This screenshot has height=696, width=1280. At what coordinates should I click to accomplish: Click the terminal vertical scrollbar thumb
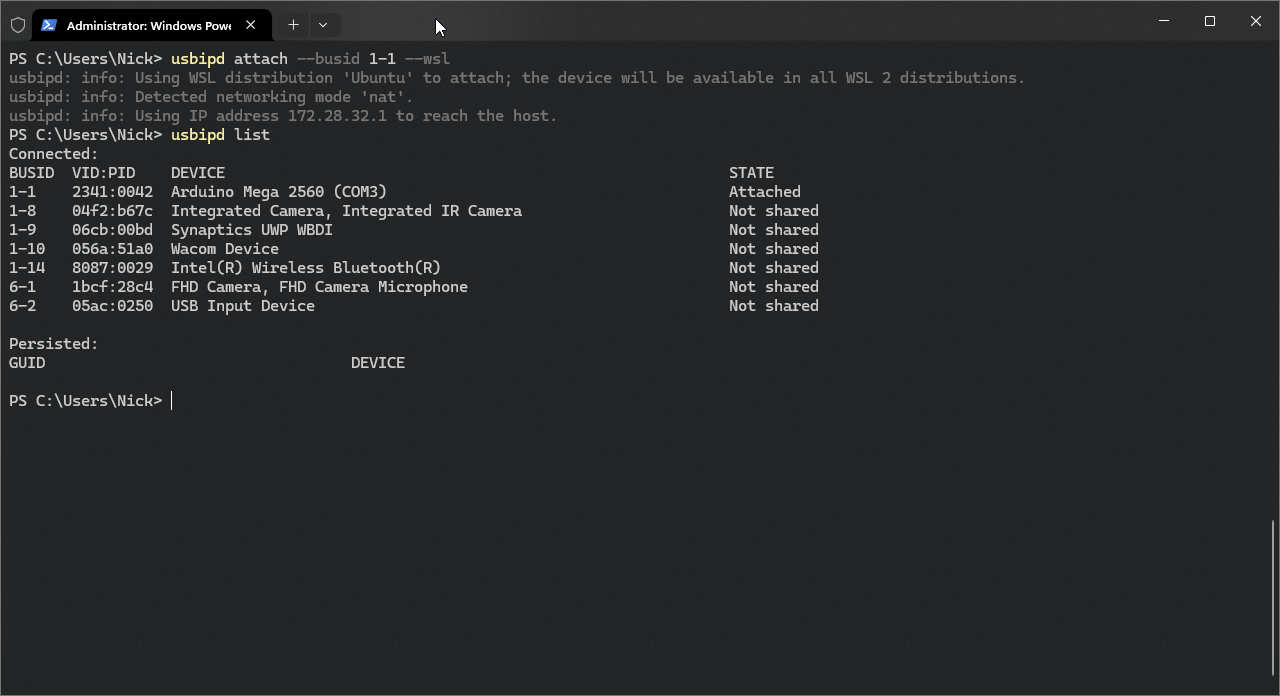click(1274, 596)
